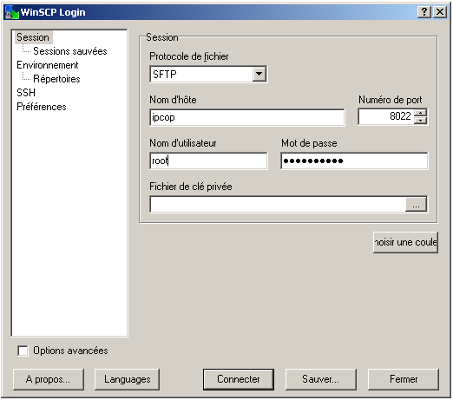453x400 pixels.
Task: Enable the Options avancées checkbox
Action: pyautogui.click(x=23, y=351)
